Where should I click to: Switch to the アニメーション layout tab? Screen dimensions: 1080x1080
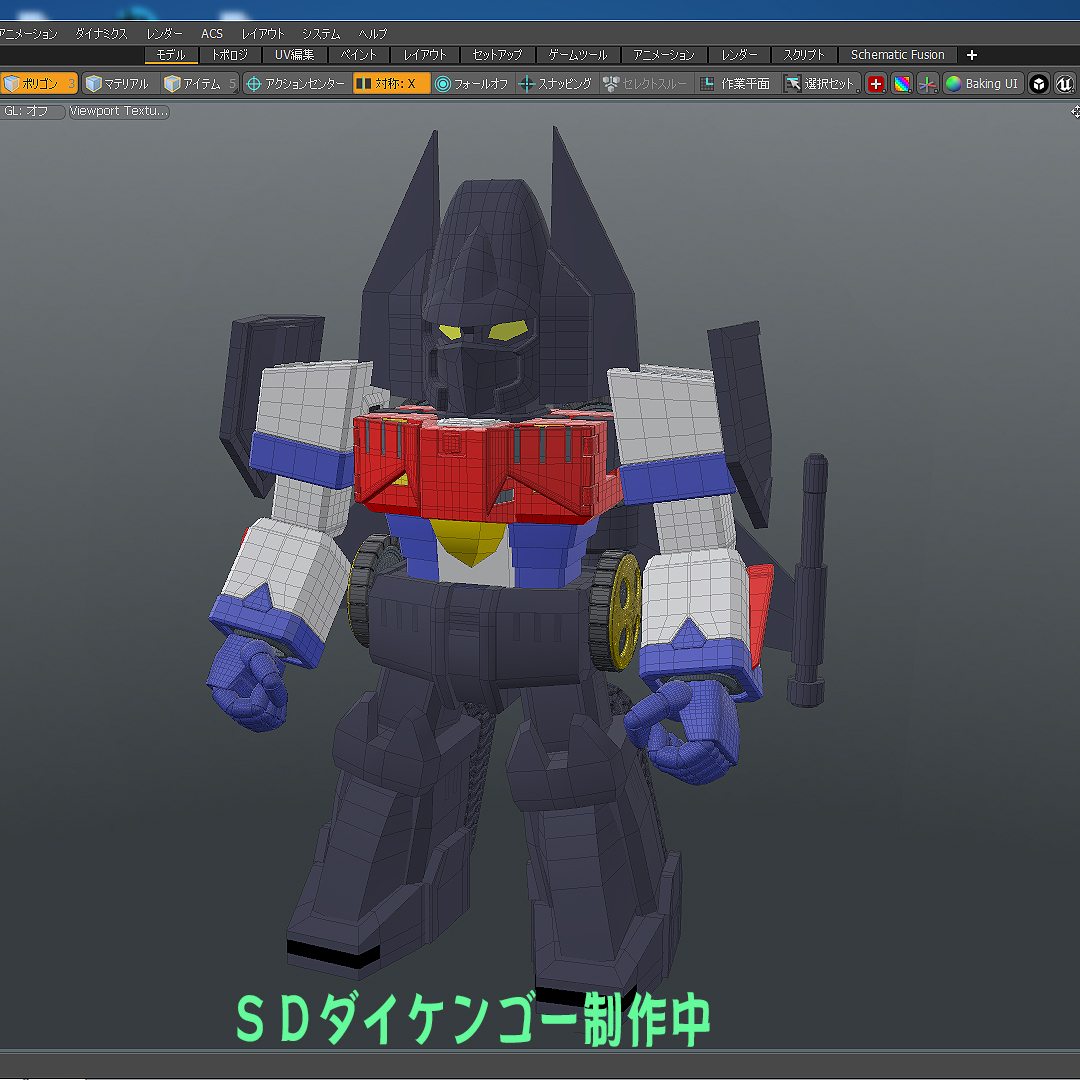click(664, 54)
